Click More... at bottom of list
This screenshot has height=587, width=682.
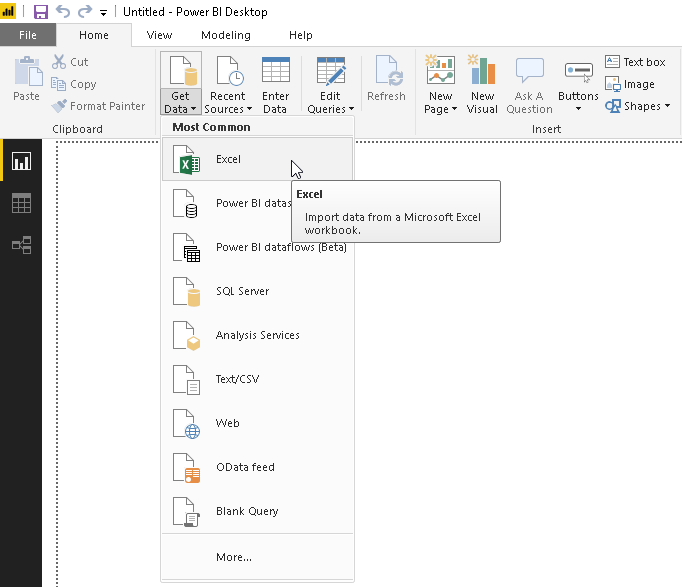click(234, 557)
